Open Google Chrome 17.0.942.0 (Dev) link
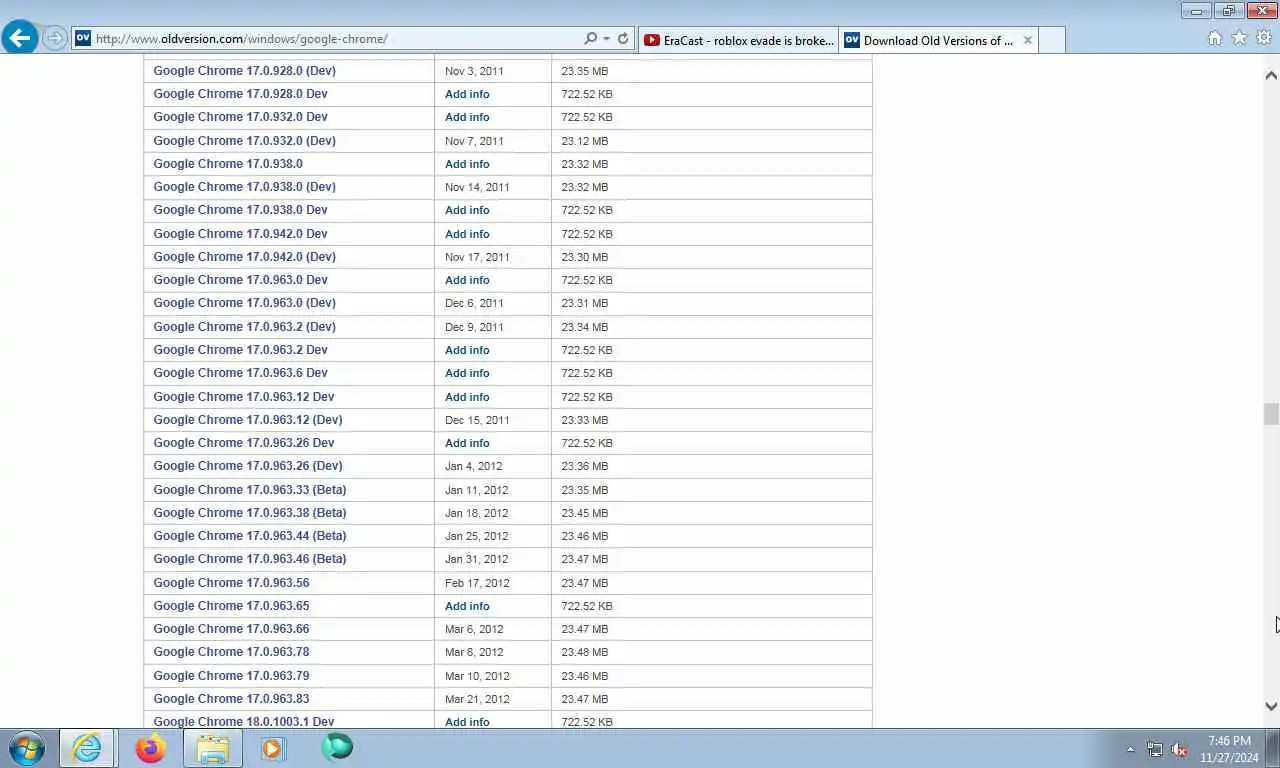Screen dimensions: 1280x768 244,257
